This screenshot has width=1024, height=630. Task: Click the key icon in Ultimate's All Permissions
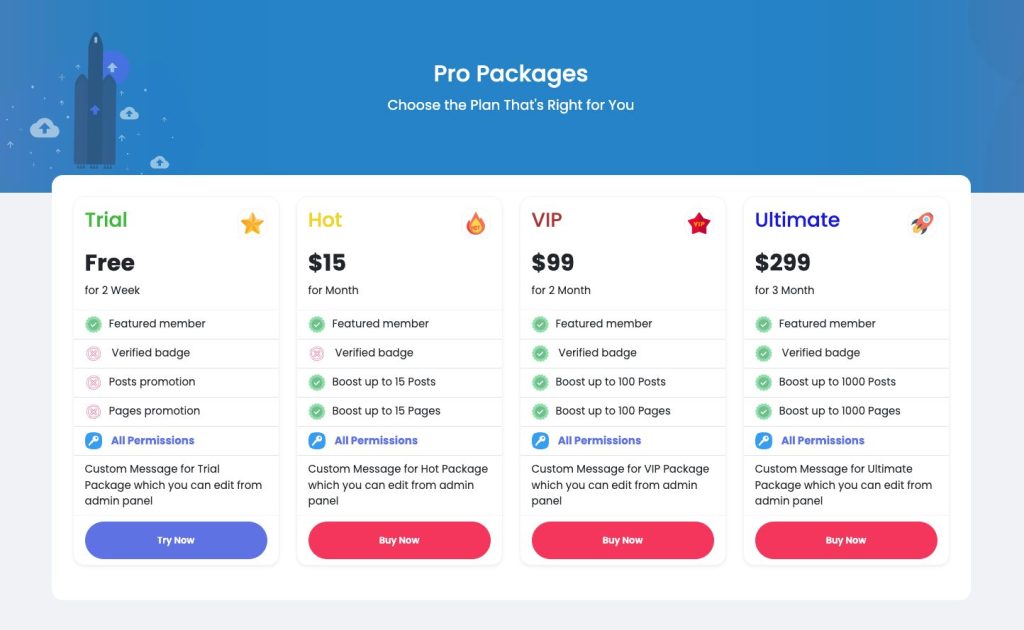pyautogui.click(x=763, y=441)
